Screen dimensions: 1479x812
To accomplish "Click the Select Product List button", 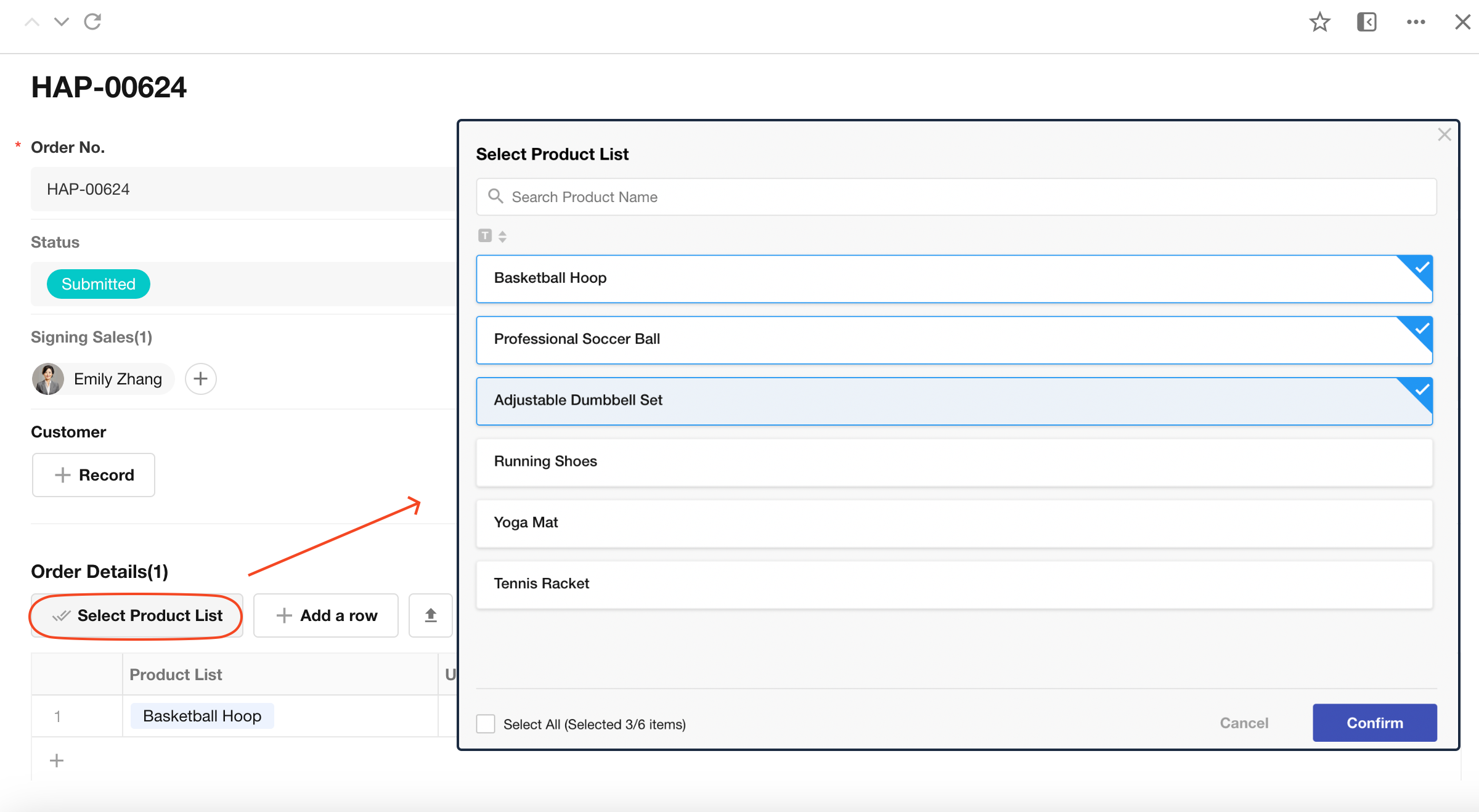I will coord(137,615).
